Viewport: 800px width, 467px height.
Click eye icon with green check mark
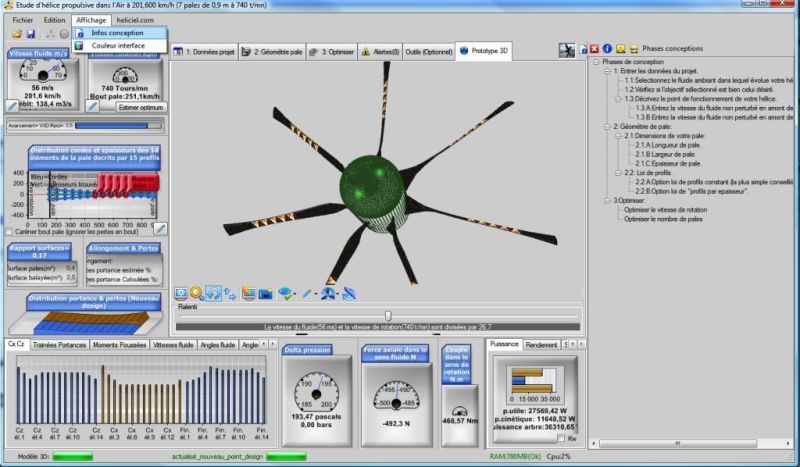[285, 293]
